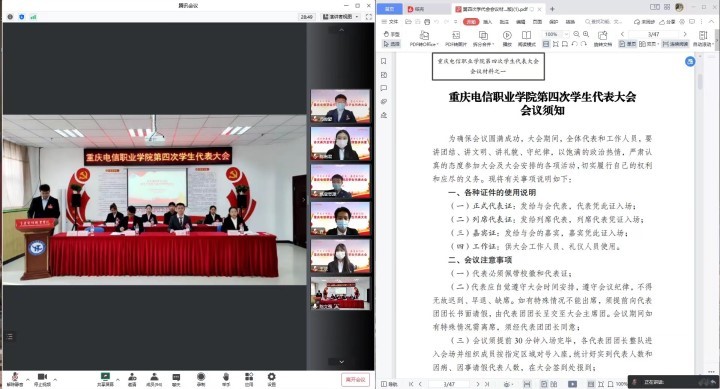Open the 100% zoom level dropdown
The width and height of the screenshot is (720, 389).
(x=556, y=34)
